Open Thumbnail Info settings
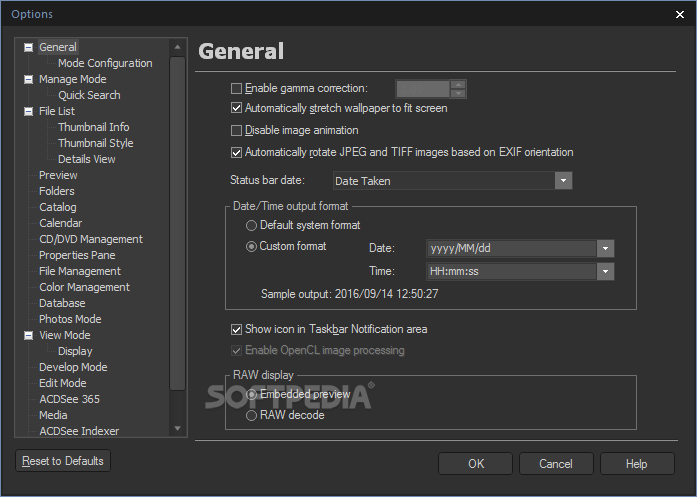 tap(93, 127)
